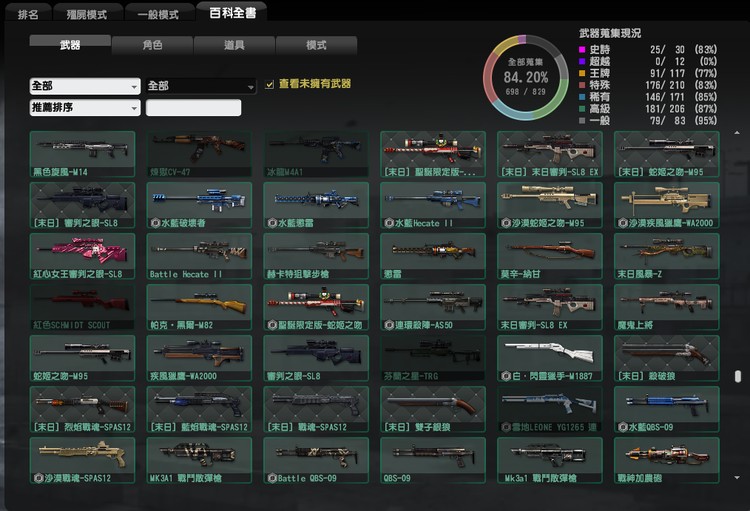Select the 雪地LEONE YG1265 shotgun card
Image resolution: width=750 pixels, height=511 pixels.
pos(550,410)
